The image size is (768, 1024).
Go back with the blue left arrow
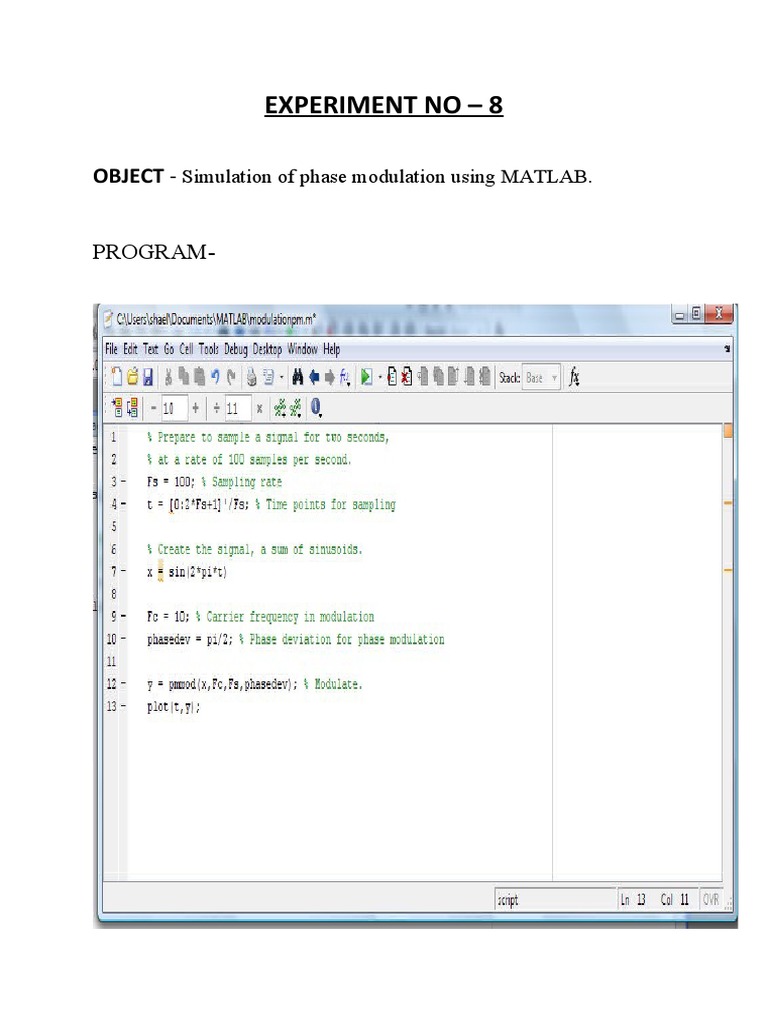314,377
